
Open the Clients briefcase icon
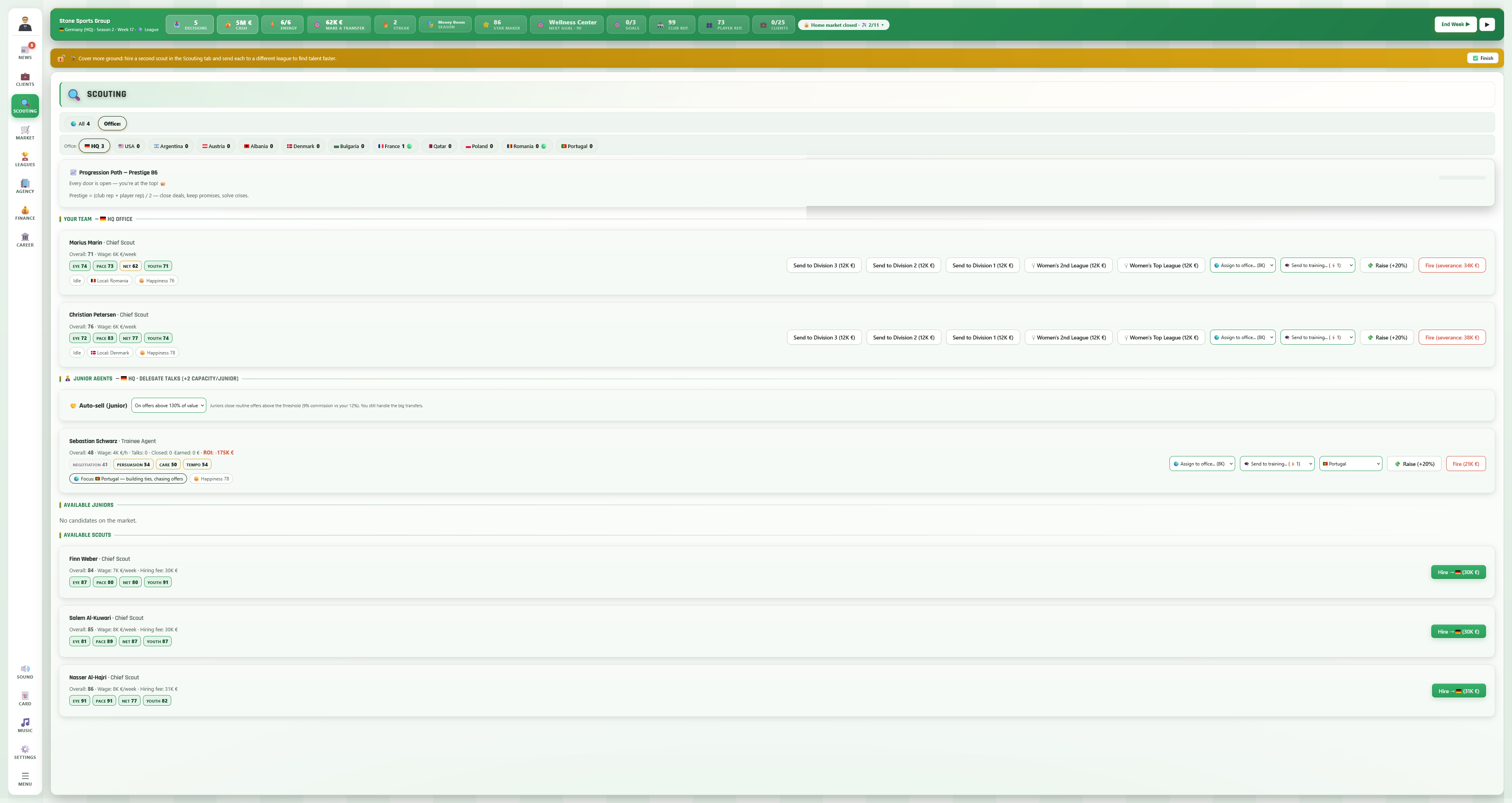[25, 79]
